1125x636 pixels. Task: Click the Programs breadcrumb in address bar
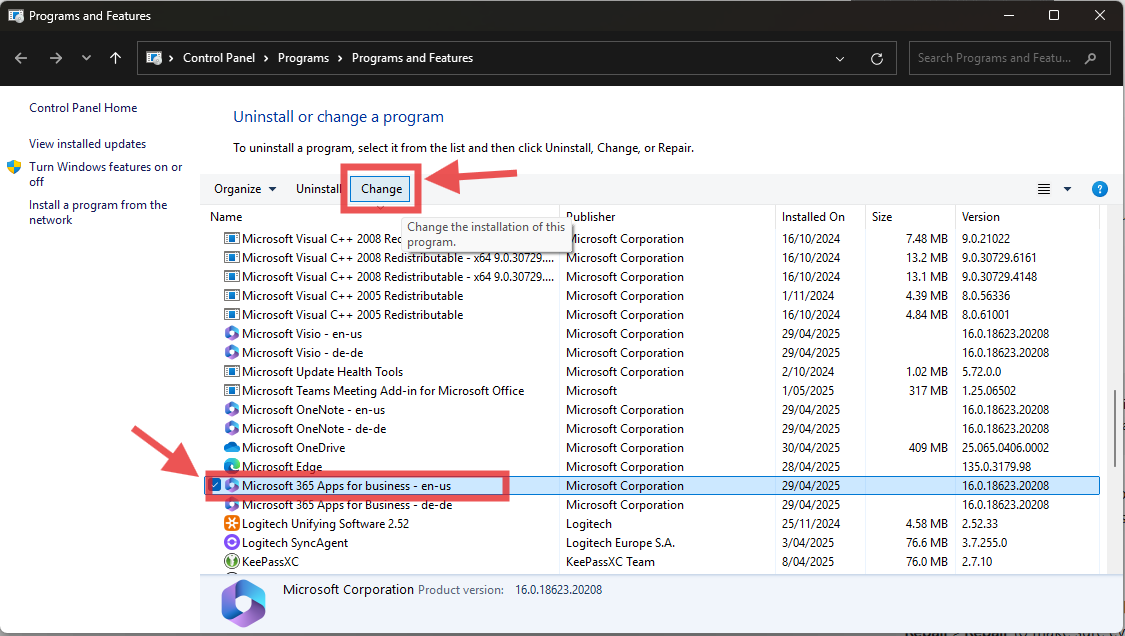click(x=303, y=58)
